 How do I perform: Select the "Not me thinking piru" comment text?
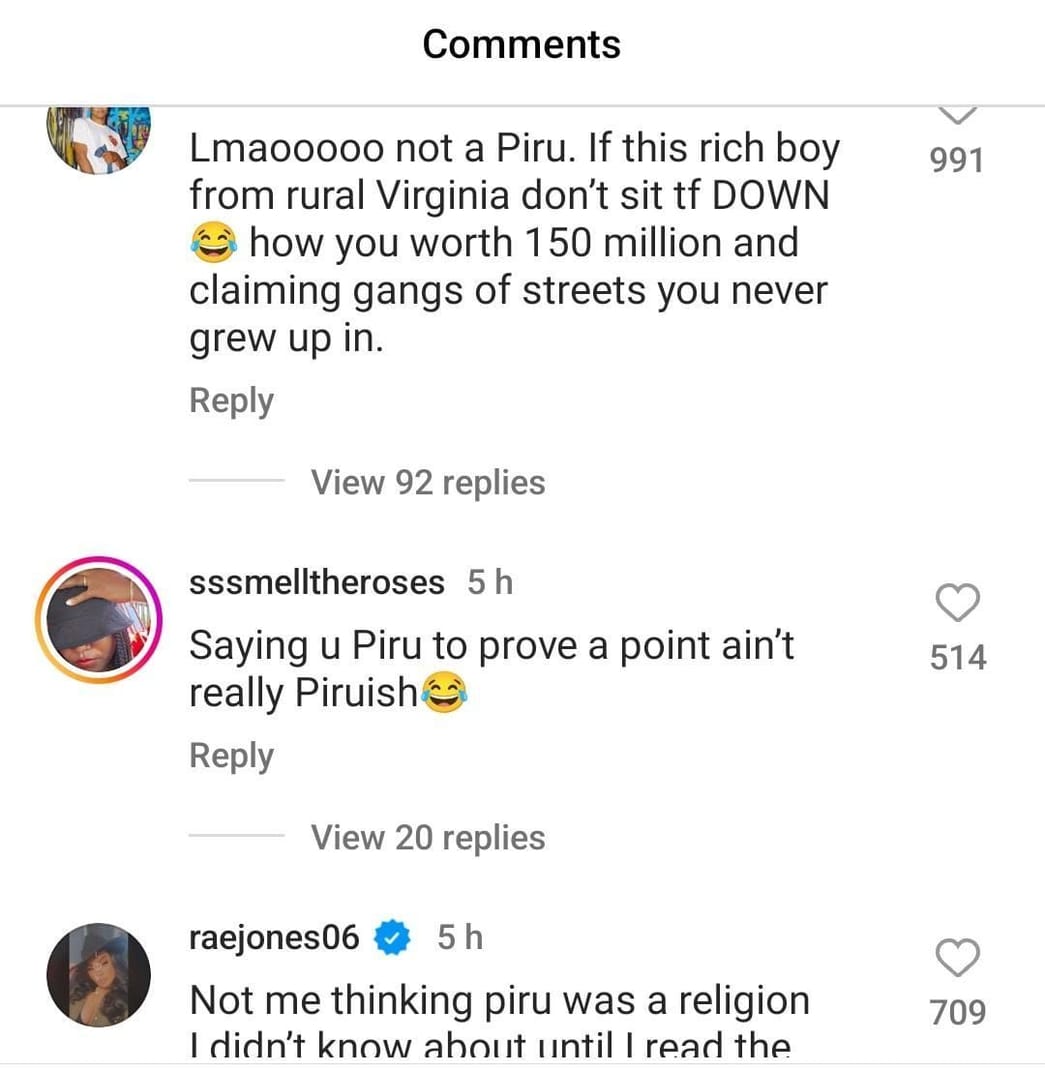(499, 1002)
